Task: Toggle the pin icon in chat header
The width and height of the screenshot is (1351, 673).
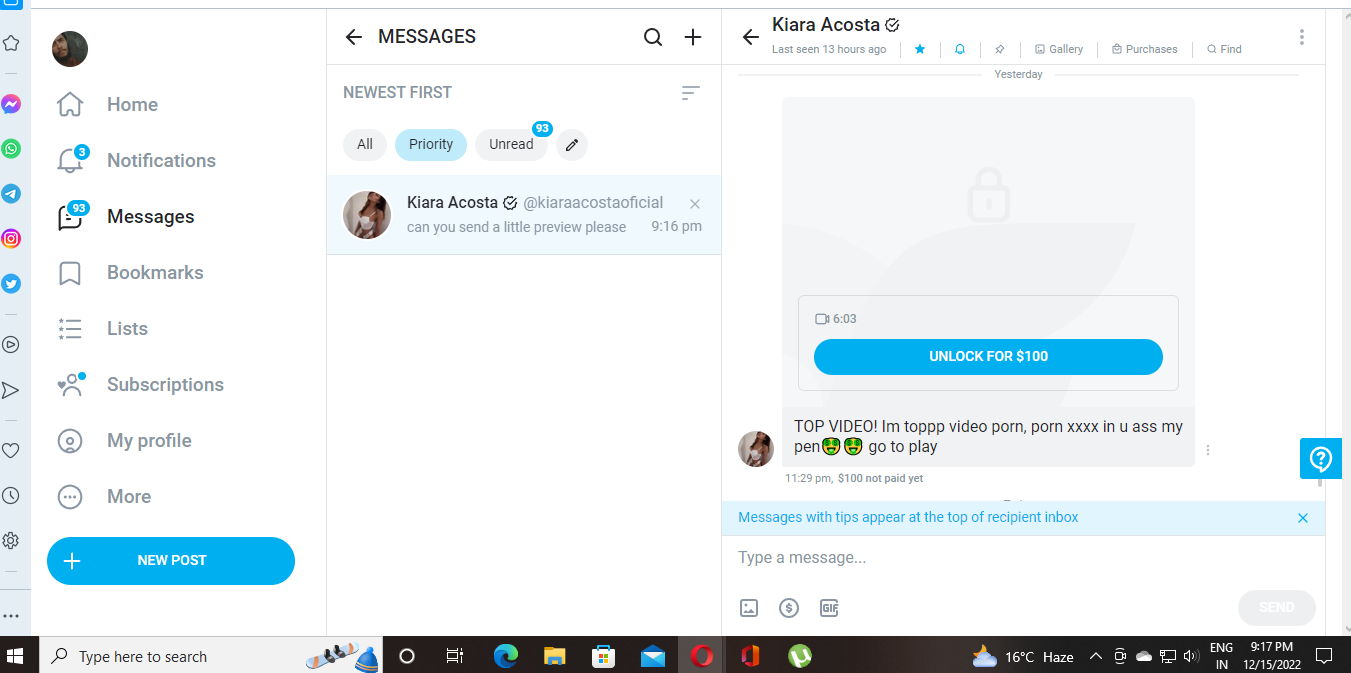Action: pos(1000,49)
